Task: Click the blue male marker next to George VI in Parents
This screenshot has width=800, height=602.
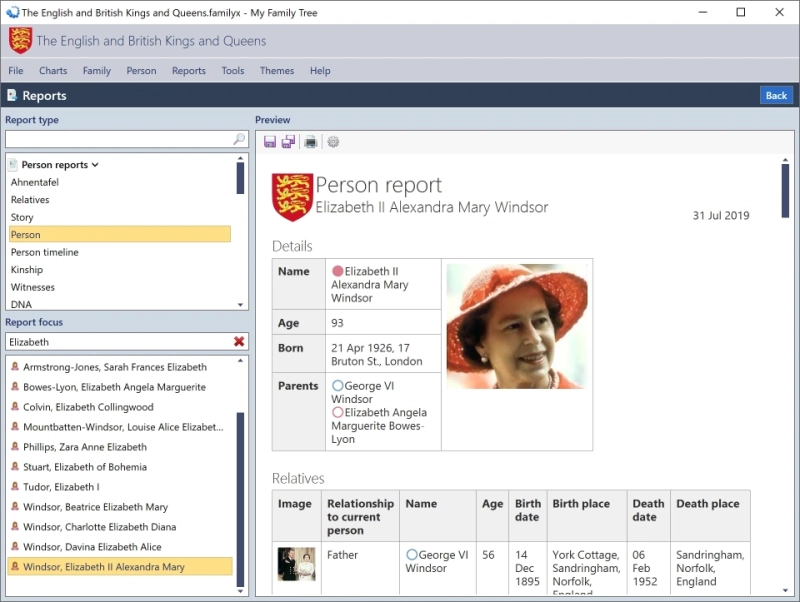Action: click(x=337, y=386)
